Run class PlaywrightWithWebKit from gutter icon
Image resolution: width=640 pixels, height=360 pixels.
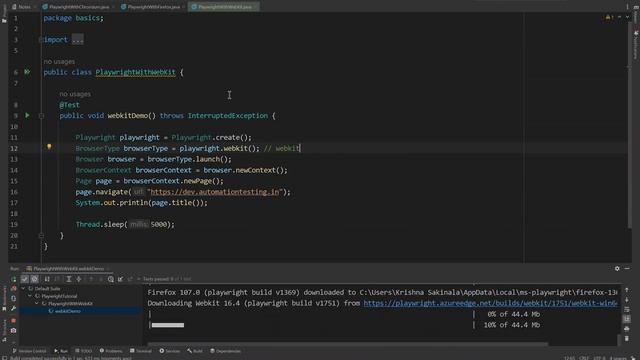pos(27,72)
